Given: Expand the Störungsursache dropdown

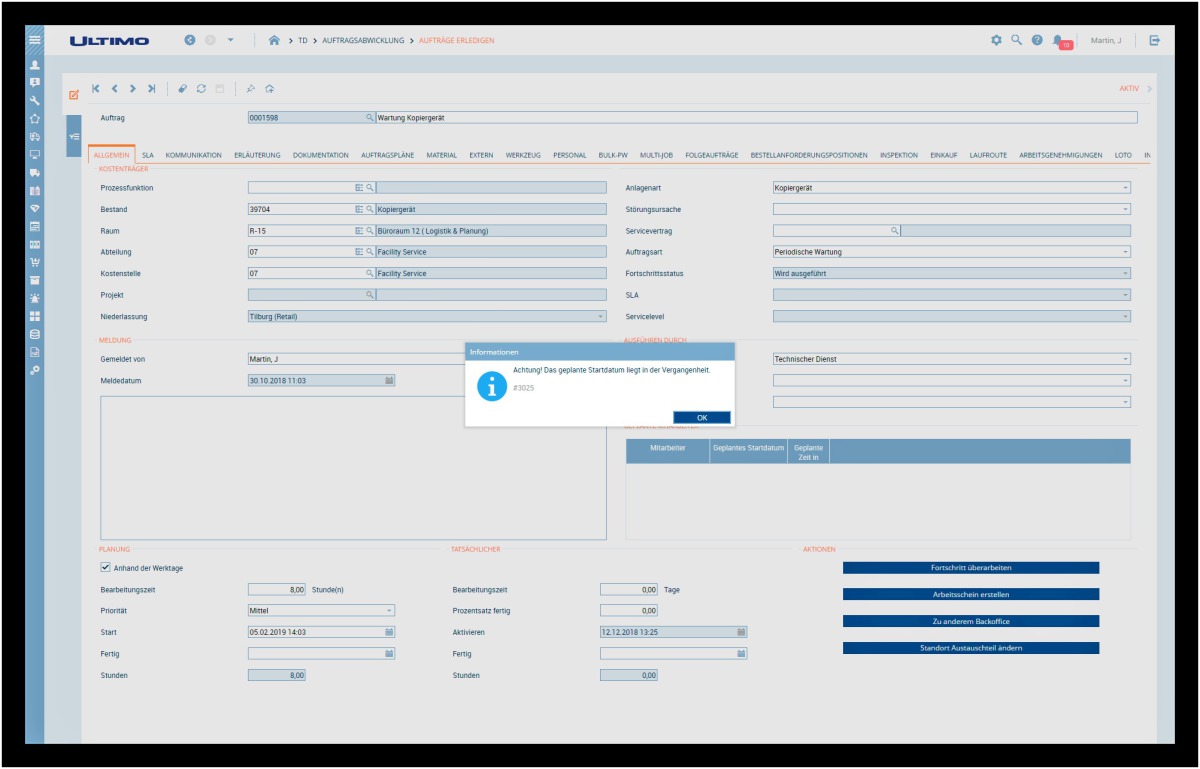Looking at the screenshot, I should 1125,210.
